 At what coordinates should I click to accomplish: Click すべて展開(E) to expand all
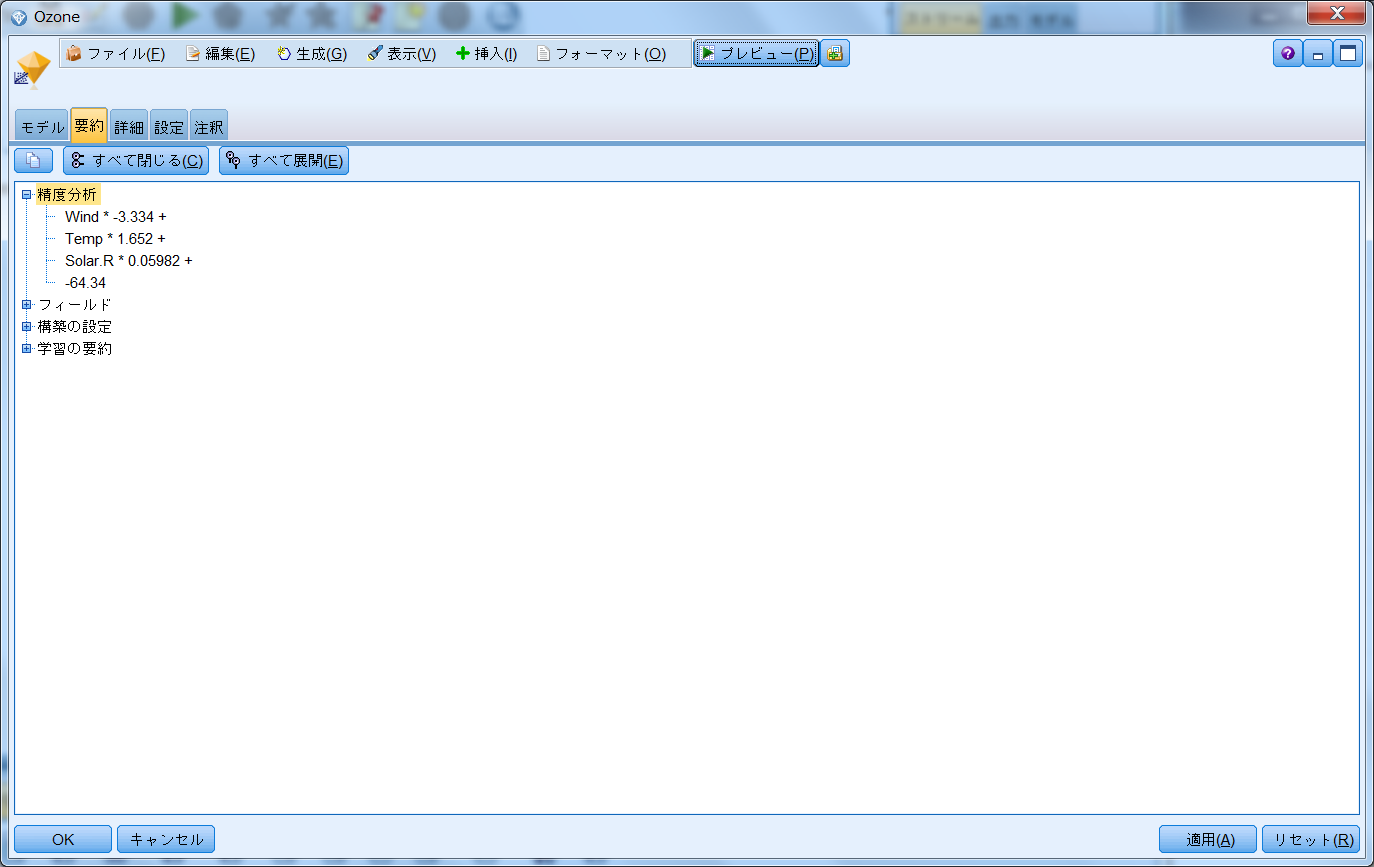click(284, 160)
